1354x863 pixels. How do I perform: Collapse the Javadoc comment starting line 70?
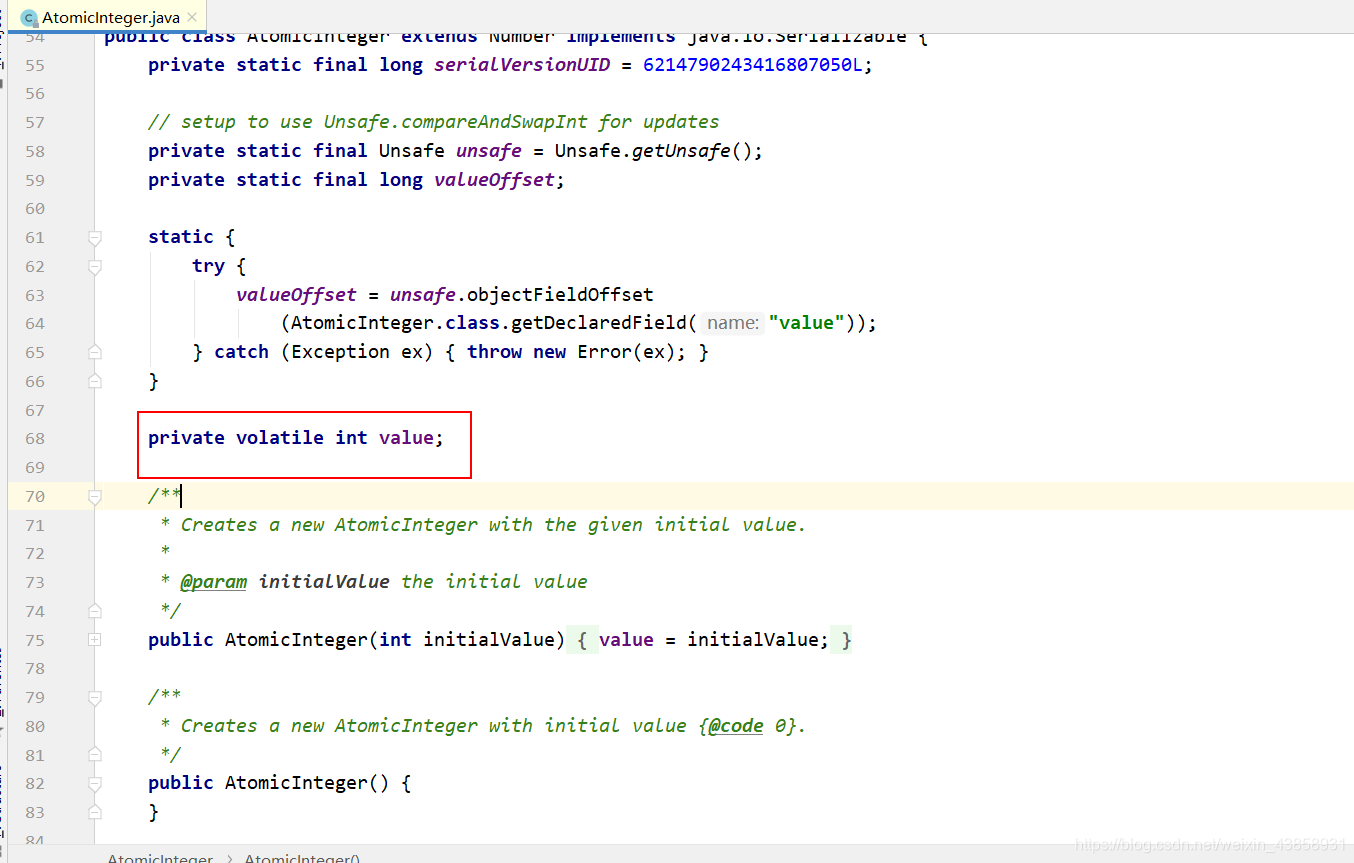95,496
